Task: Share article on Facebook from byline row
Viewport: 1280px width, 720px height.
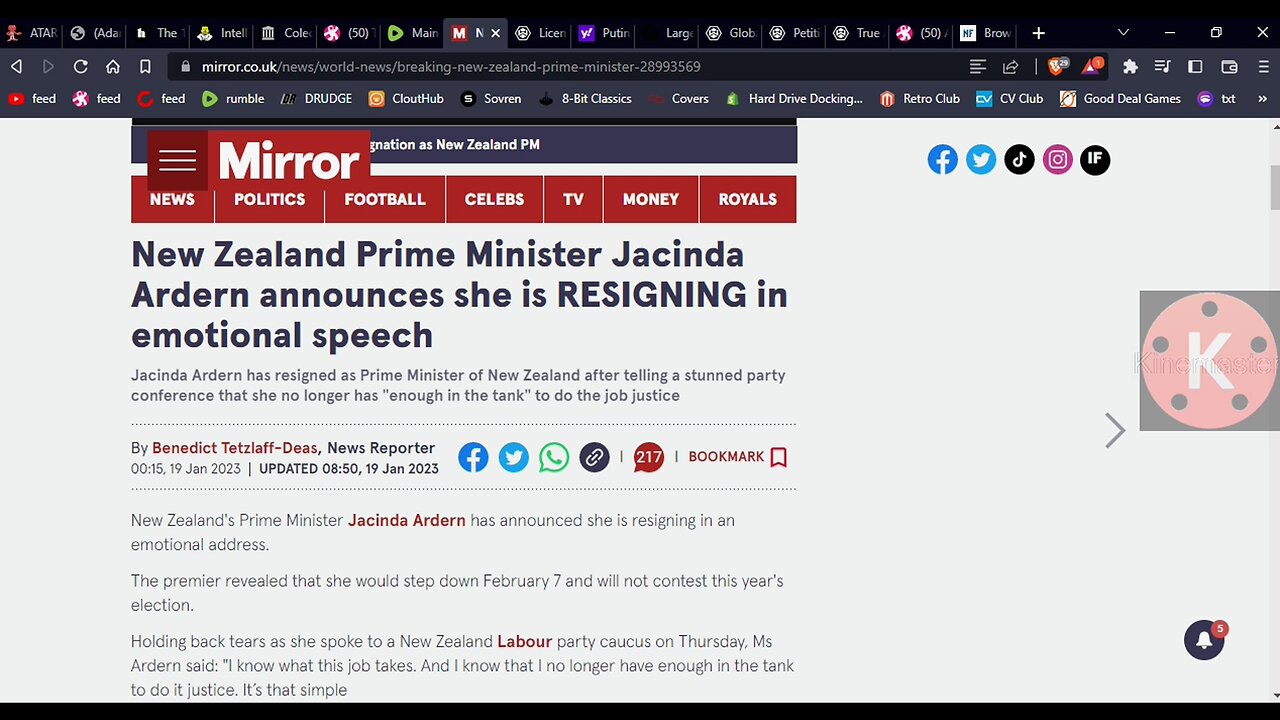Action: (x=473, y=458)
